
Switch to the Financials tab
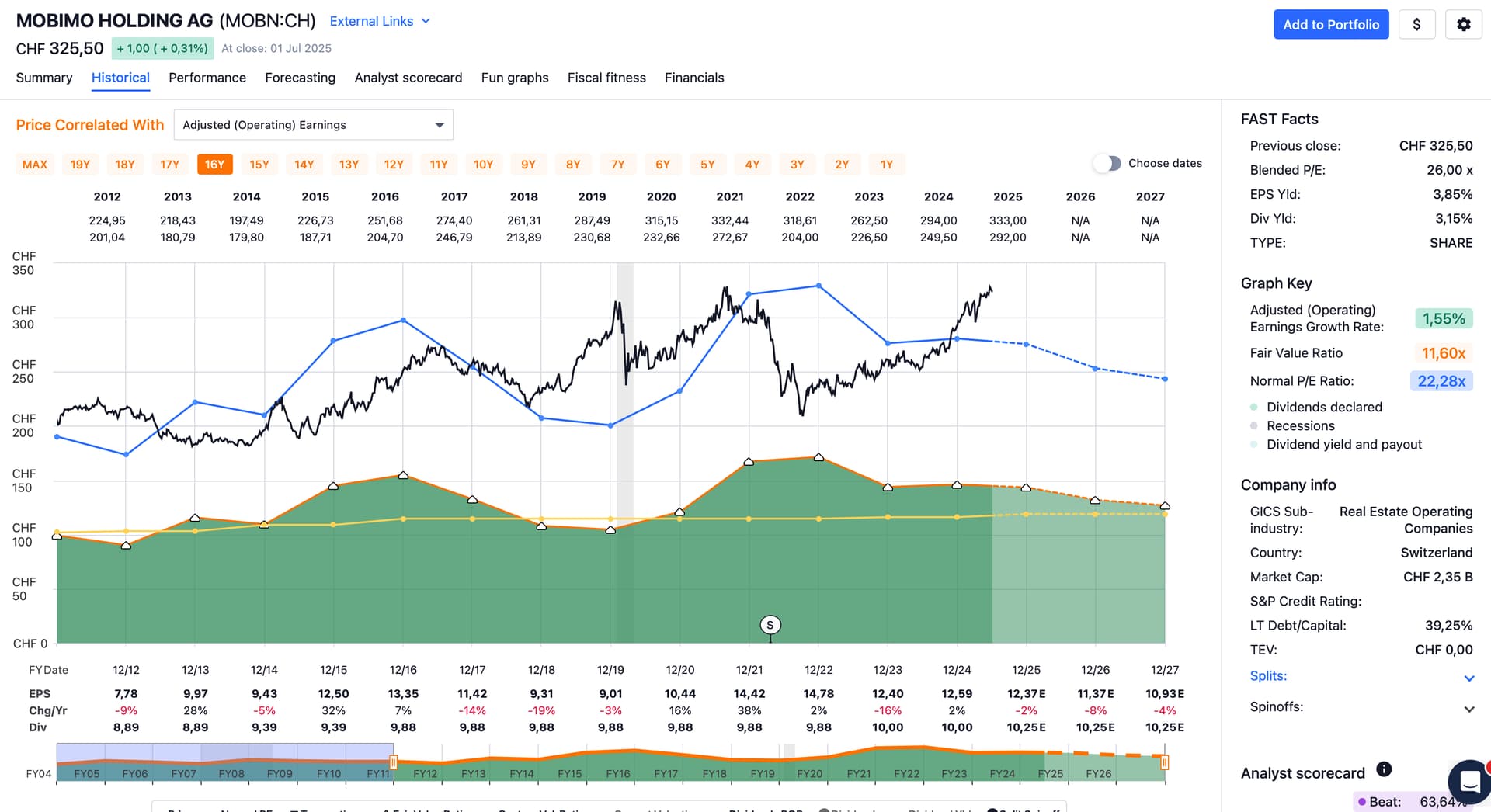coord(694,78)
